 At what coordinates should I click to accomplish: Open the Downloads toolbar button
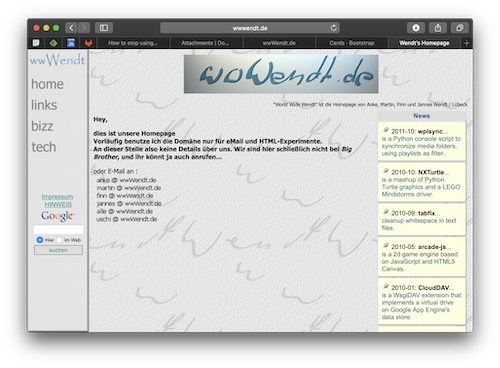(x=416, y=28)
